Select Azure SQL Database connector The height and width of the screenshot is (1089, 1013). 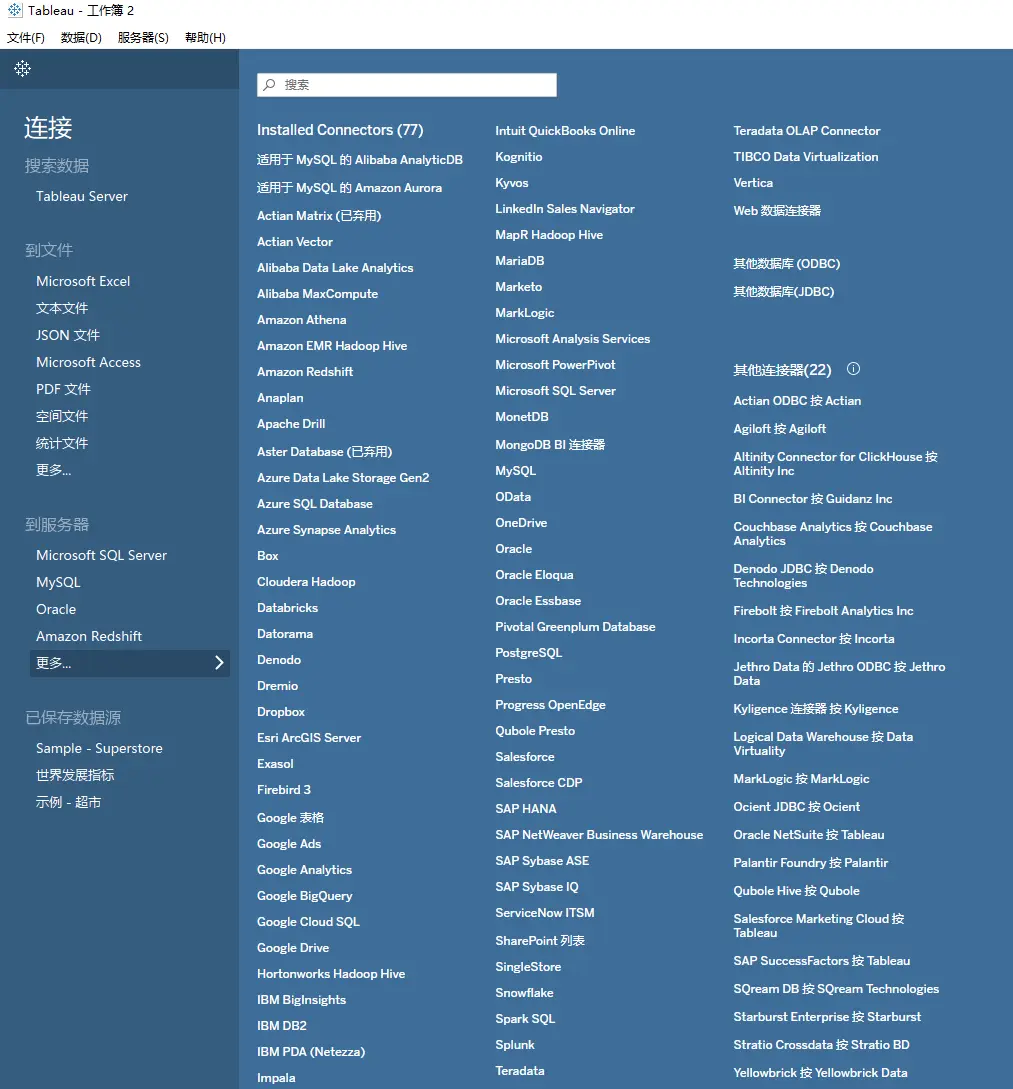[315, 504]
